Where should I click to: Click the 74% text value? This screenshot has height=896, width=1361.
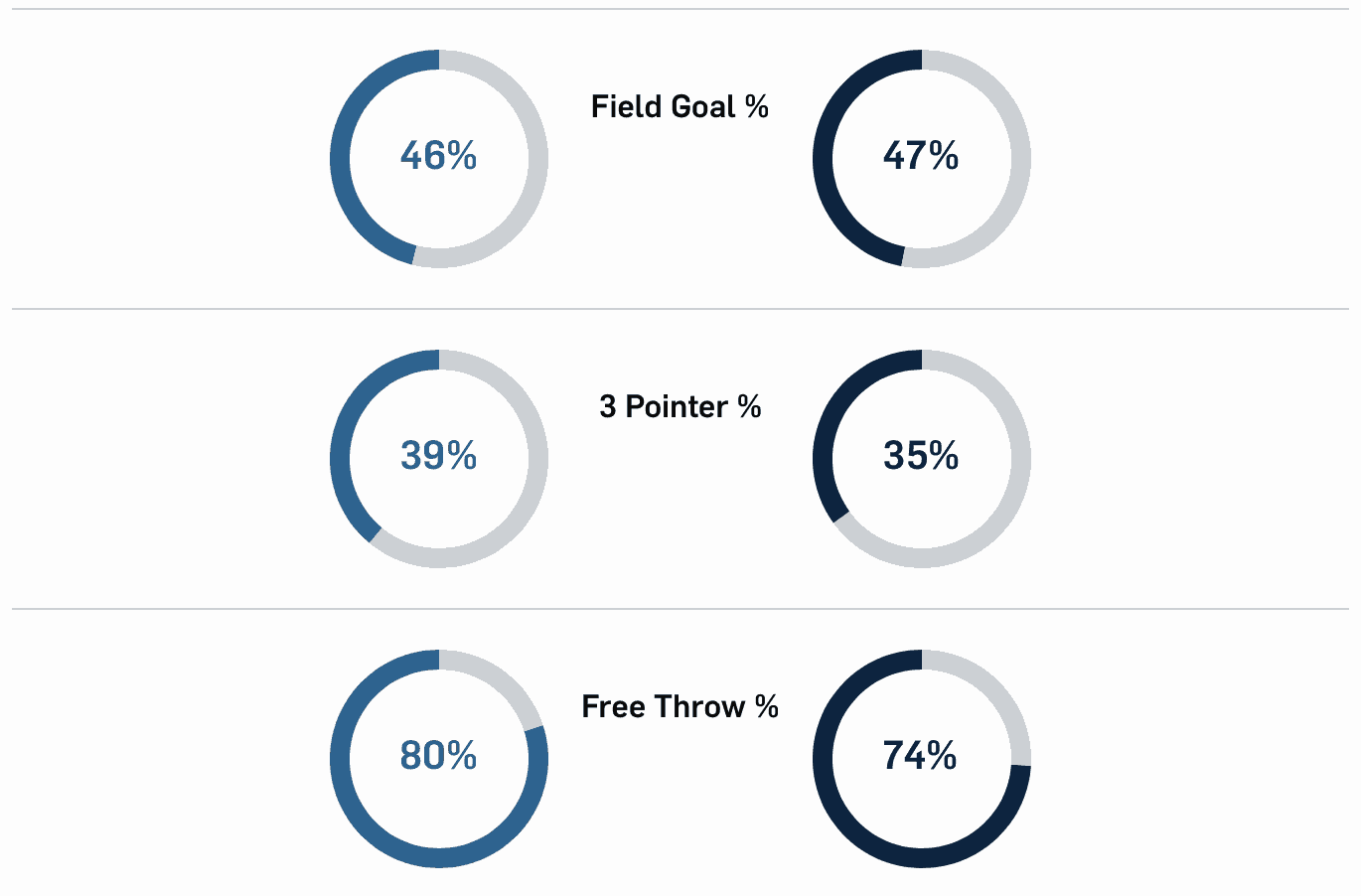920,756
